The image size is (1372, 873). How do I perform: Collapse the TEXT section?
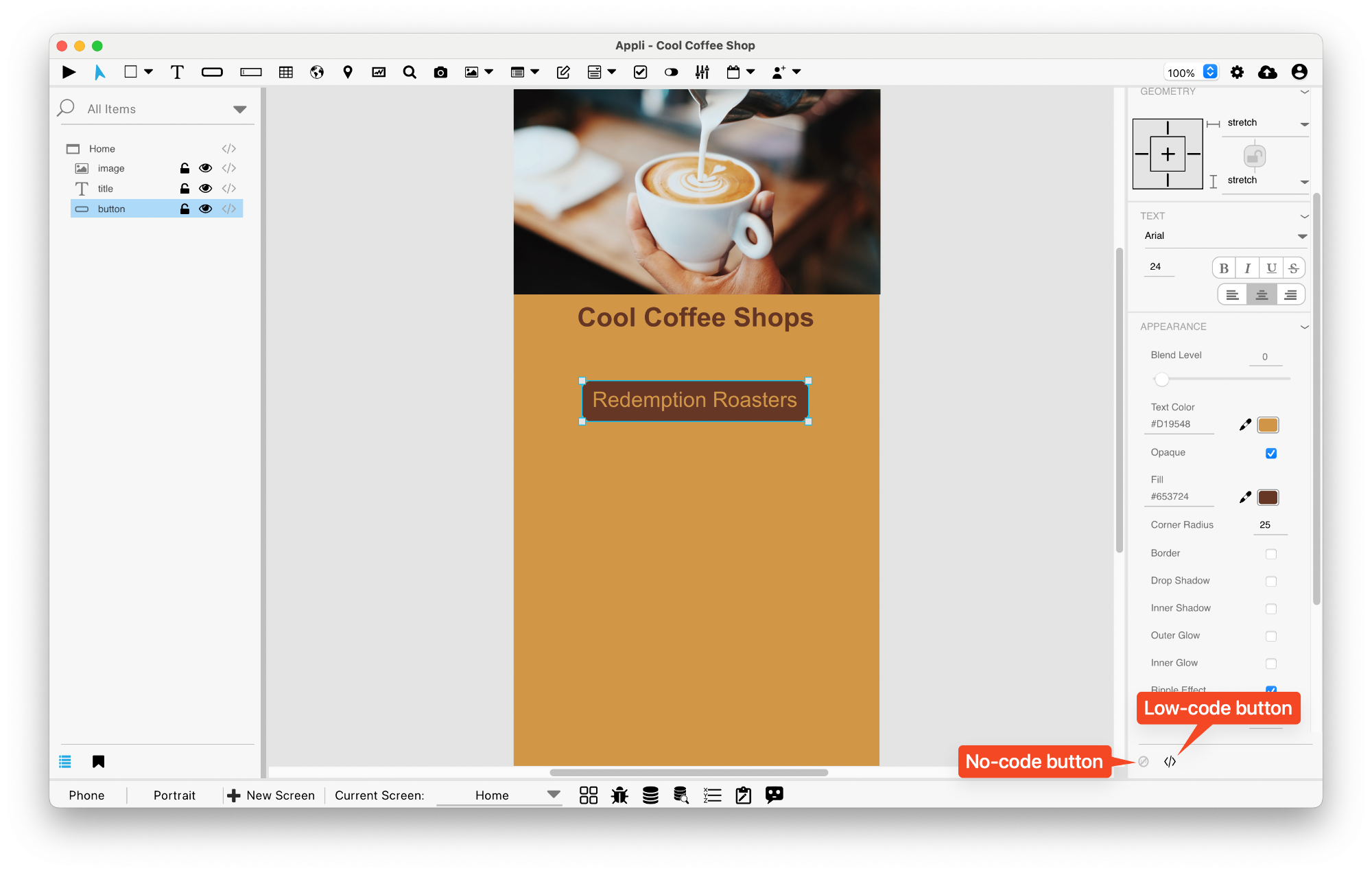(x=1304, y=216)
